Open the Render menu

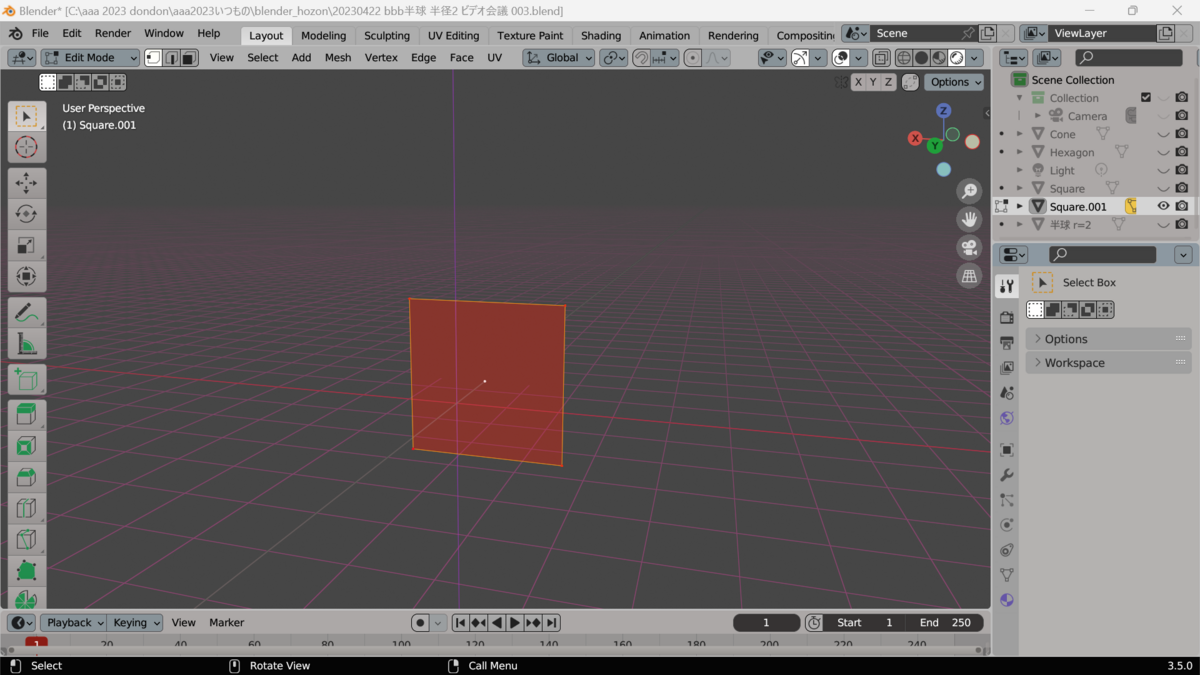pyautogui.click(x=112, y=33)
